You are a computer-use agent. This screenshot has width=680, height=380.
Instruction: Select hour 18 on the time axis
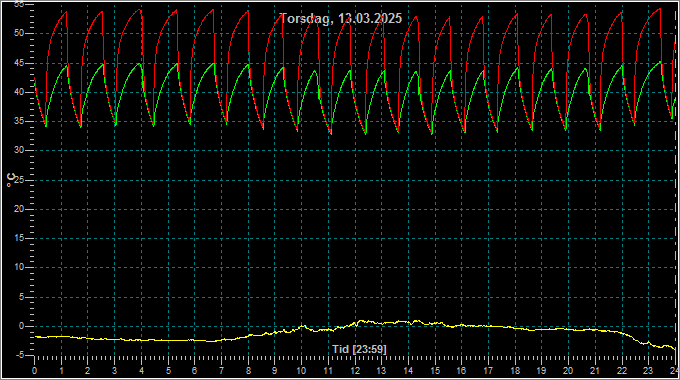[515, 371]
